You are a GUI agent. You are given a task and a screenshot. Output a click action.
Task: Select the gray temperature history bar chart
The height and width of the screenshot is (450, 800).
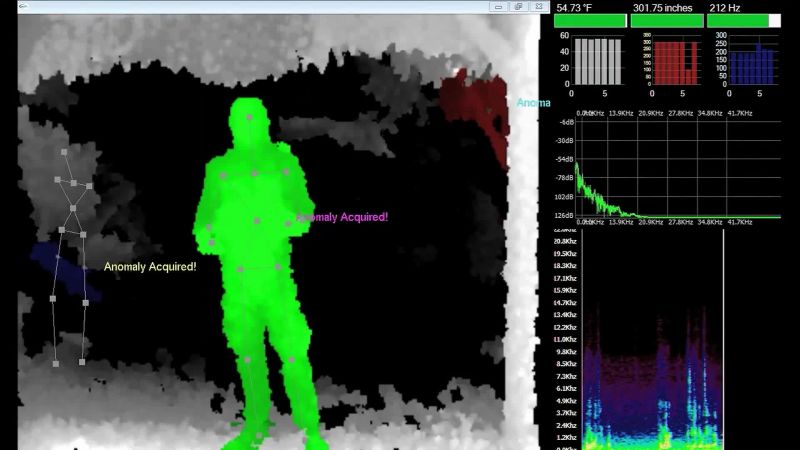click(598, 61)
